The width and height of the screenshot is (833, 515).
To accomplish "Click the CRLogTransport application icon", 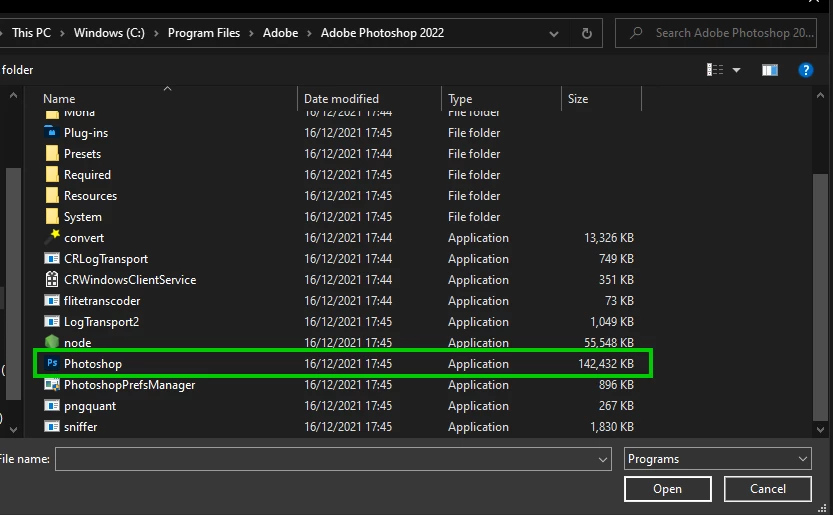I will point(52,258).
